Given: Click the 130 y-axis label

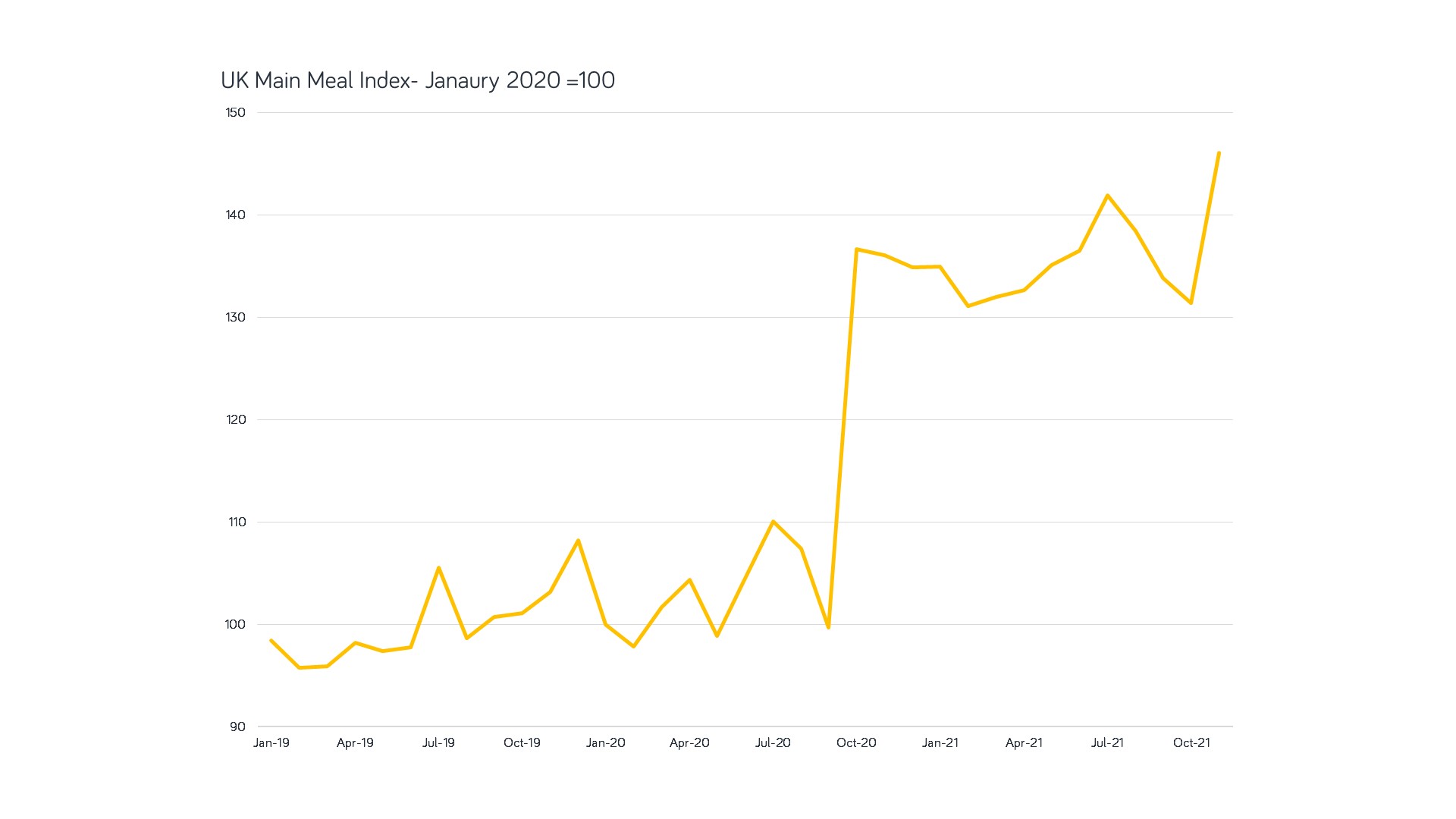Looking at the screenshot, I should 236,317.
